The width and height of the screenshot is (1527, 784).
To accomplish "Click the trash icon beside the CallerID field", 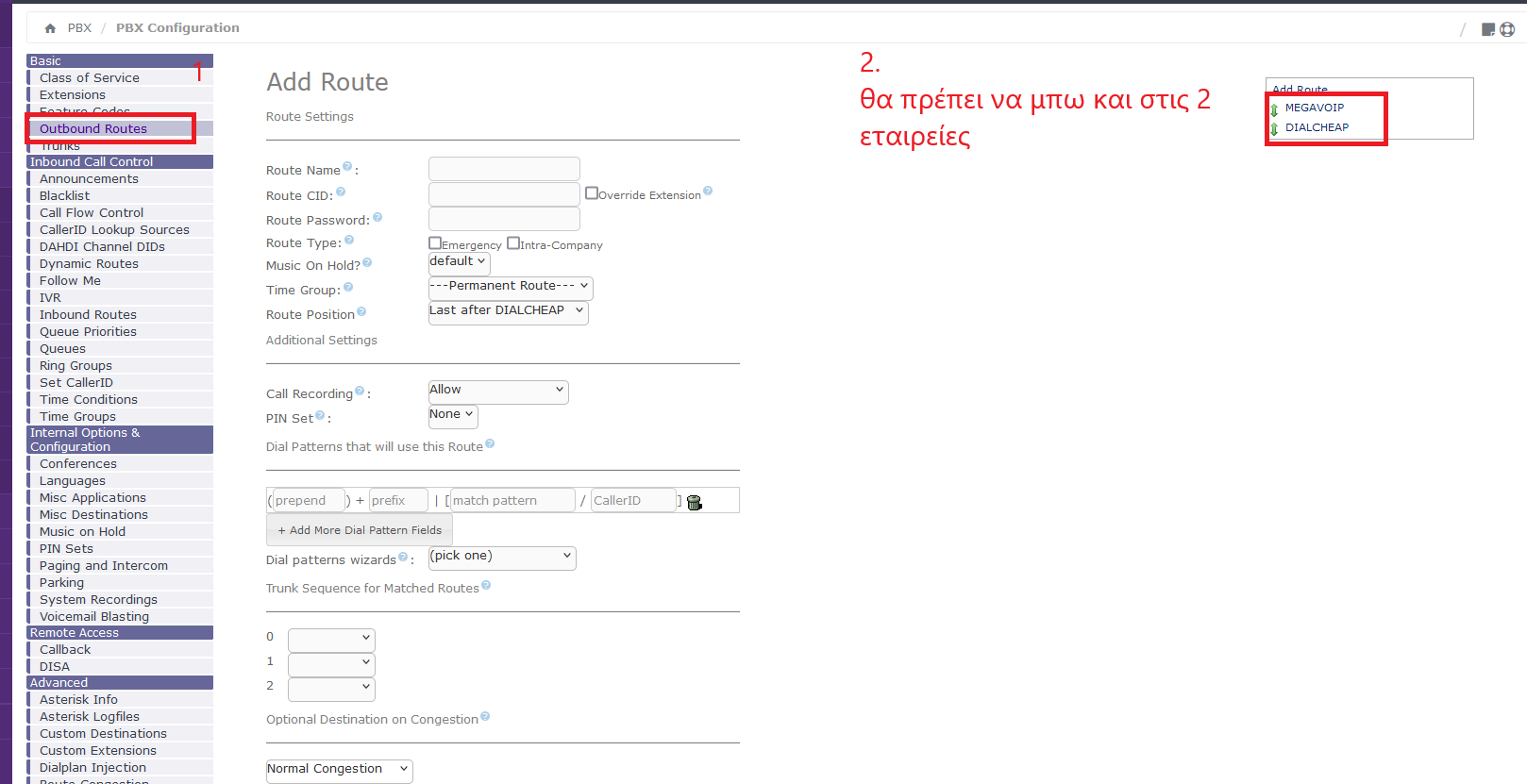I will click(695, 503).
